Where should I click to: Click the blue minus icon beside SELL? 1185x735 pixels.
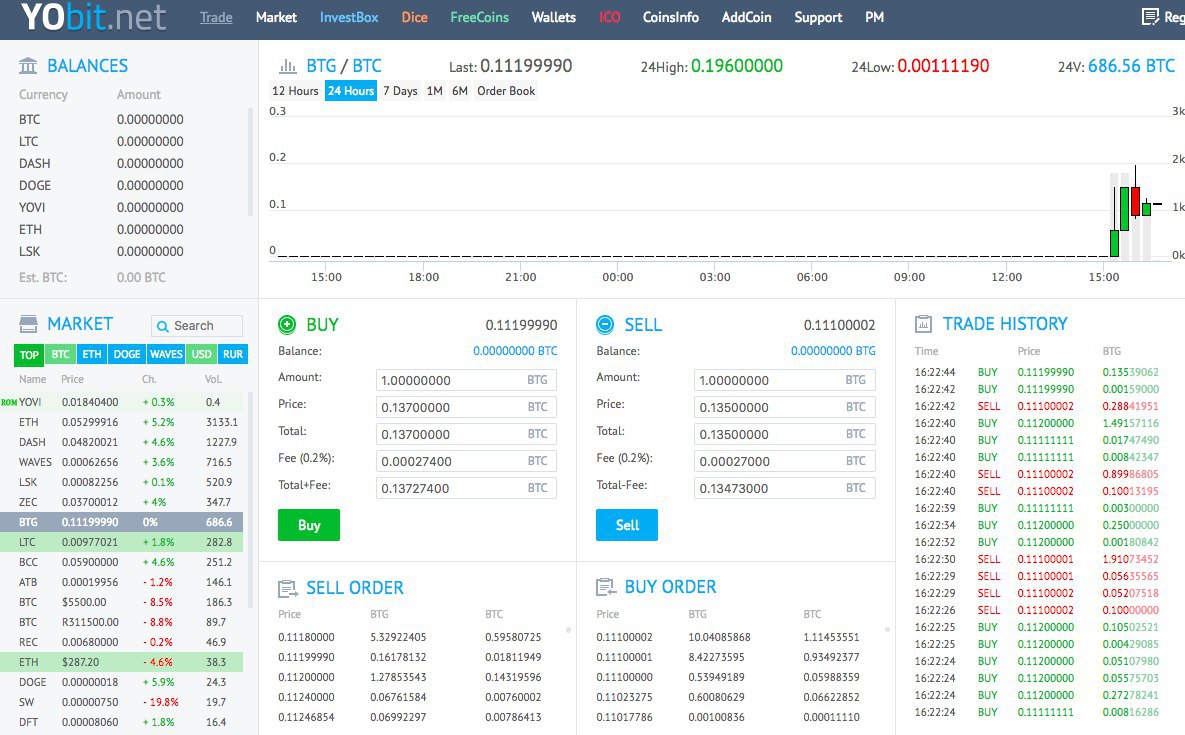click(x=605, y=325)
